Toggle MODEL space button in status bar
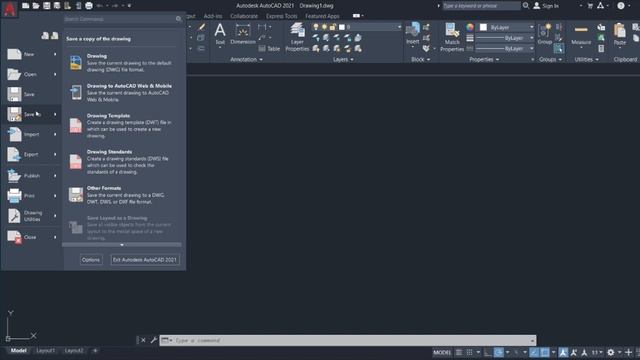 (442, 352)
